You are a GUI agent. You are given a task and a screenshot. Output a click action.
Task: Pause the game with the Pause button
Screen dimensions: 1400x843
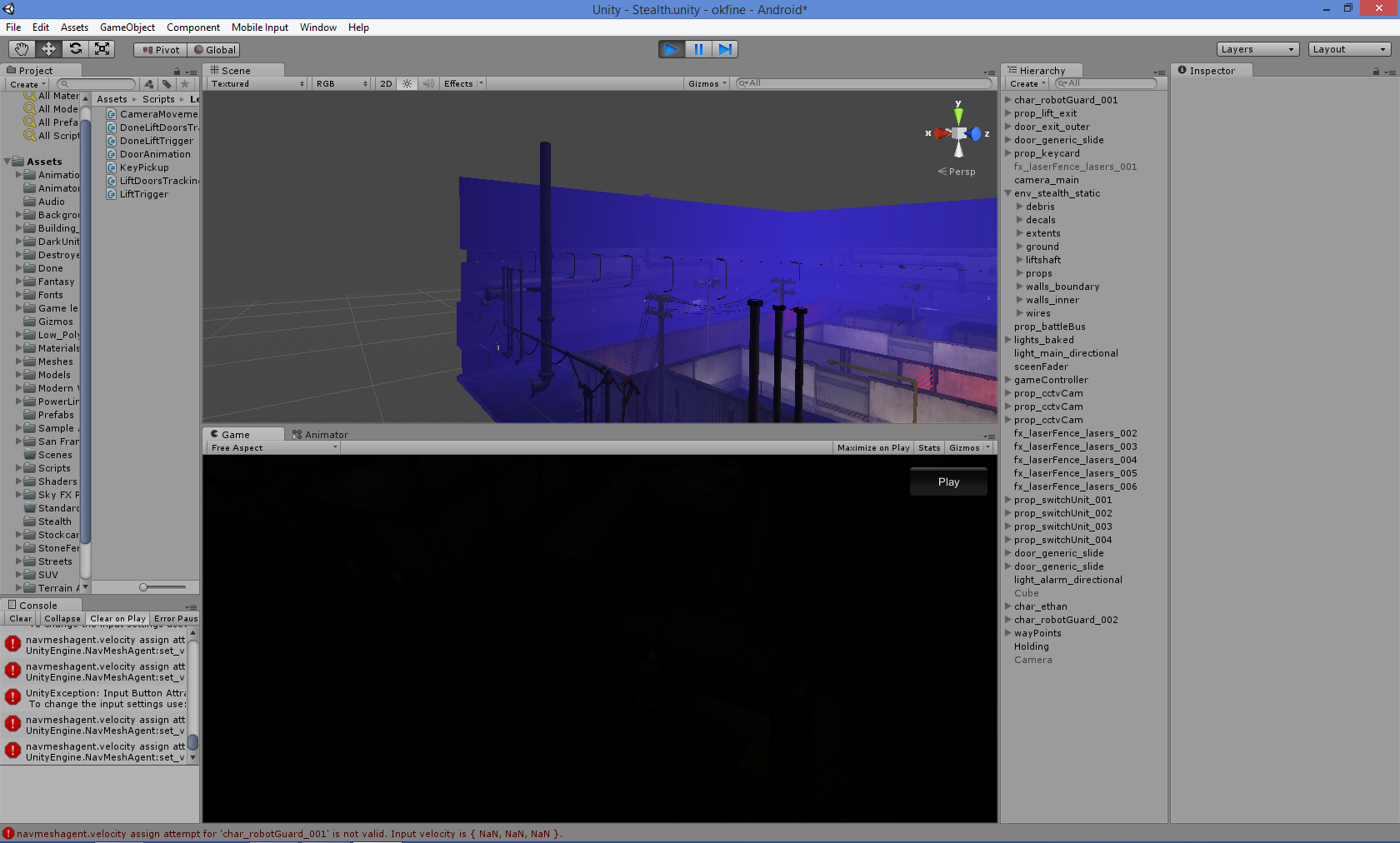pos(698,49)
